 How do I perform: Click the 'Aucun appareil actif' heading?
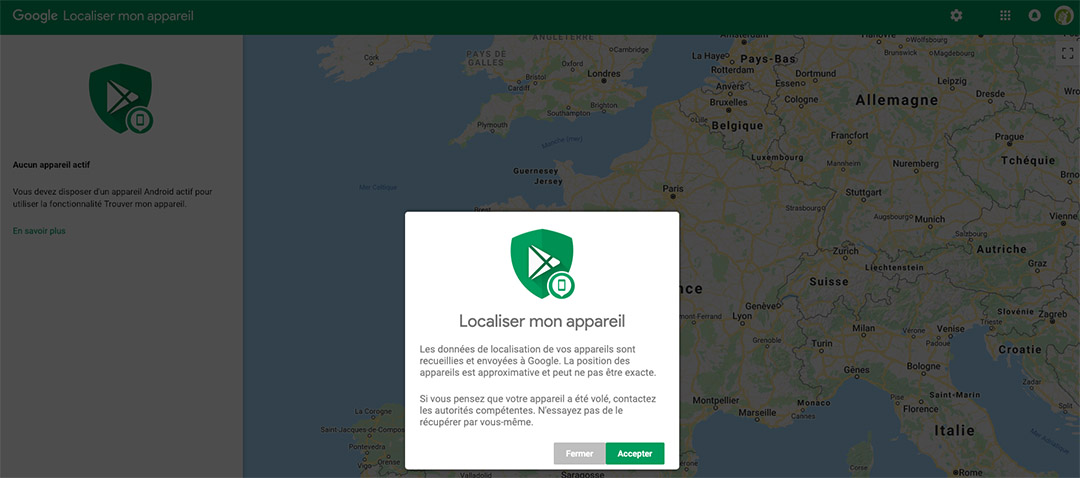tap(51, 165)
